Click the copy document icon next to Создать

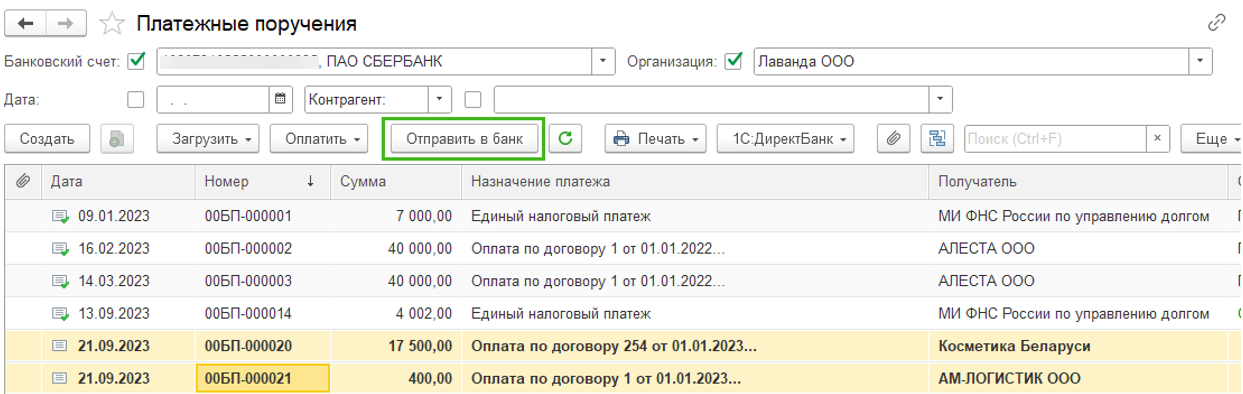117,139
